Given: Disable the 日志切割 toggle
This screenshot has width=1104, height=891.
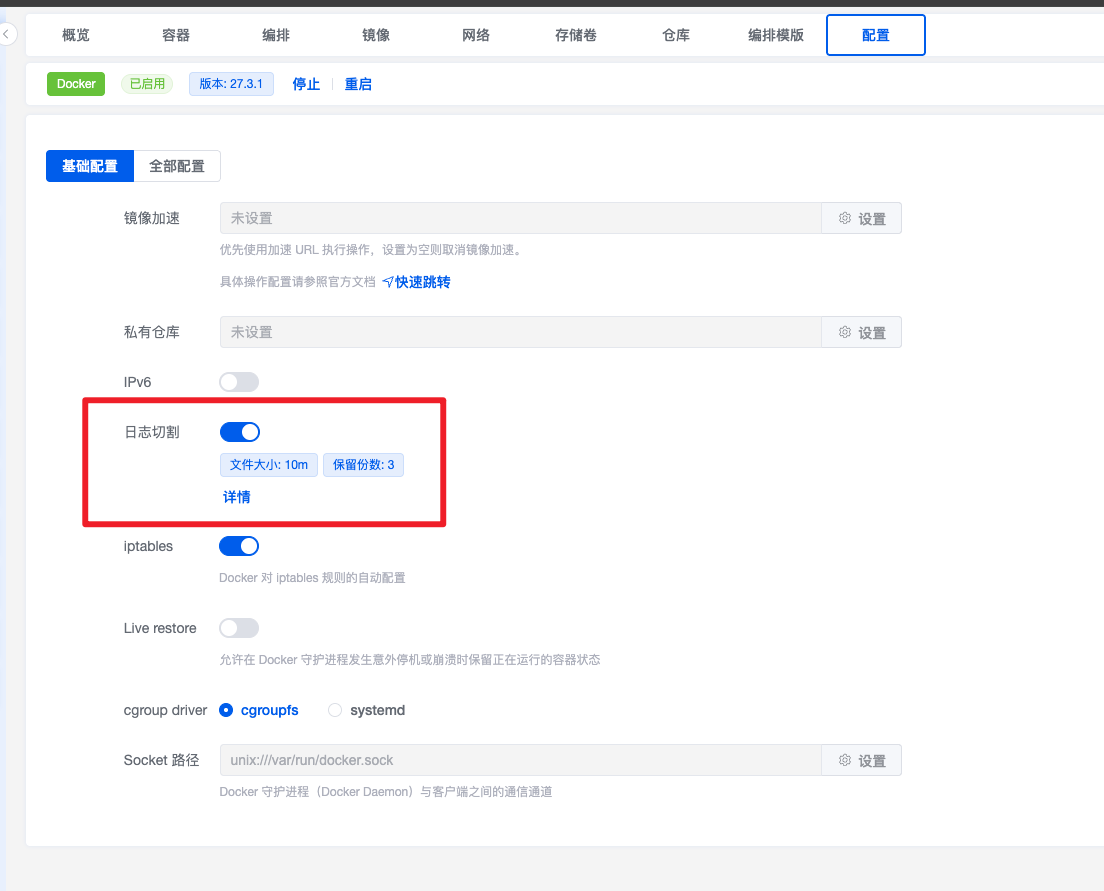Looking at the screenshot, I should click(x=239, y=432).
